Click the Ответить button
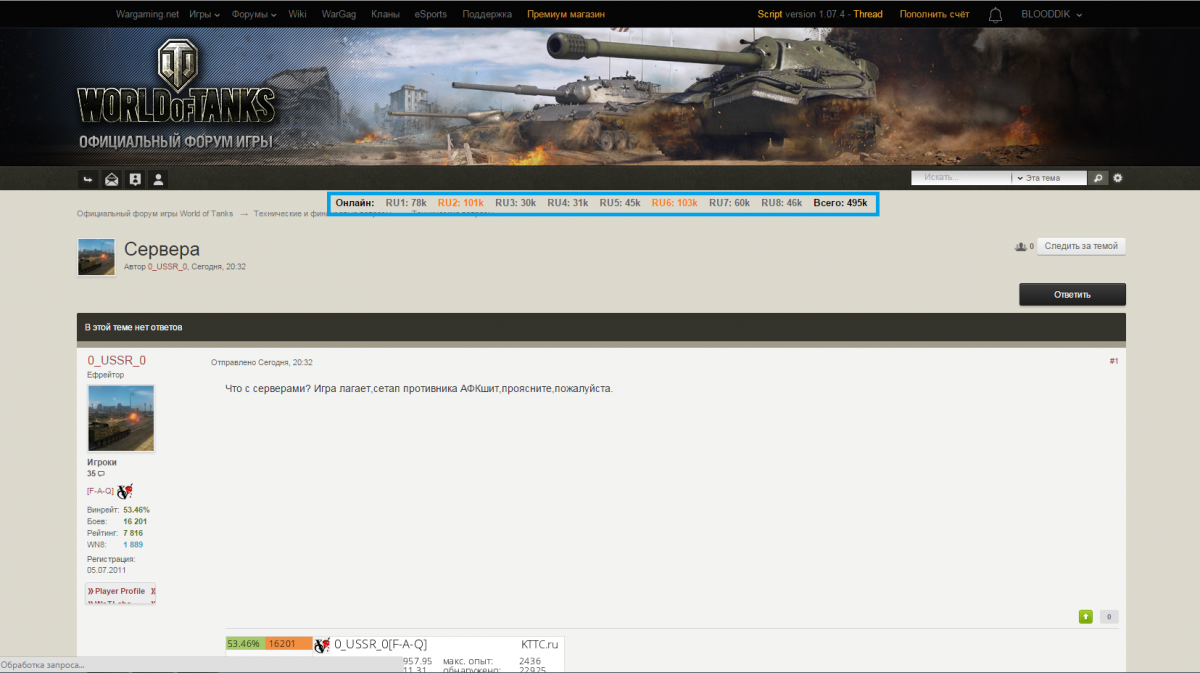The width and height of the screenshot is (1200, 673). (1072, 295)
